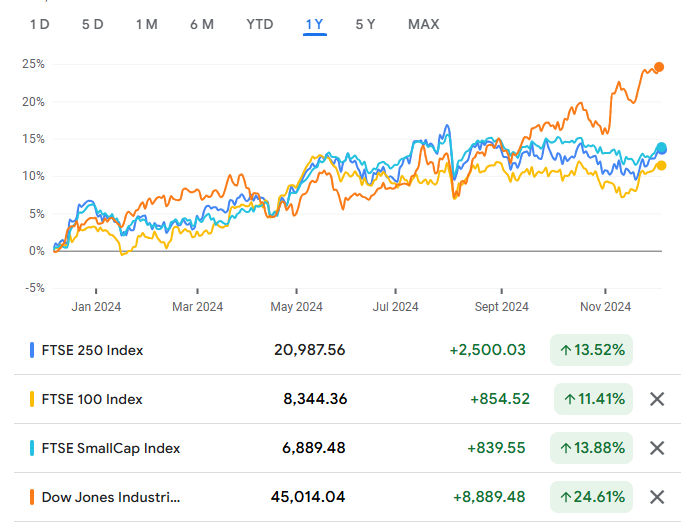
Task: Click the 11.41% change badge
Action: click(x=593, y=399)
